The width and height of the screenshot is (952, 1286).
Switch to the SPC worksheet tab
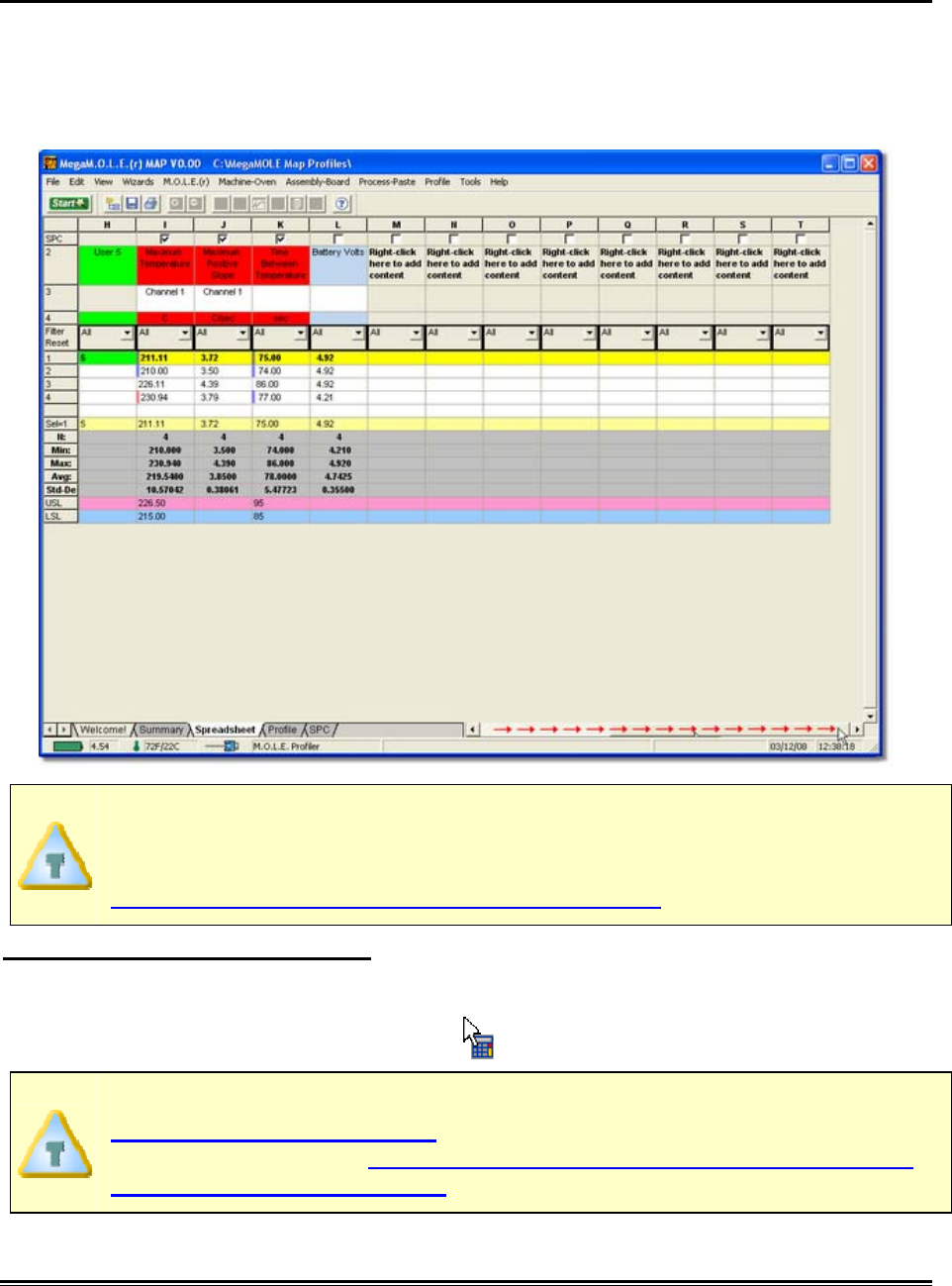click(x=320, y=730)
